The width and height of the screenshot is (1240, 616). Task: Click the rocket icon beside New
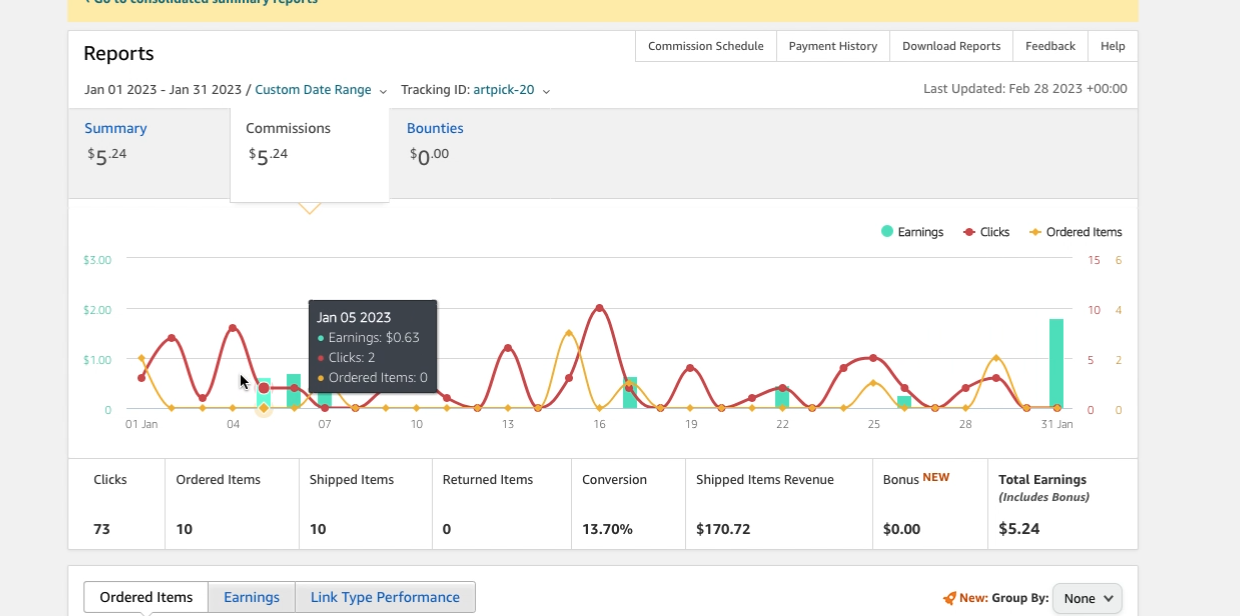coord(949,598)
